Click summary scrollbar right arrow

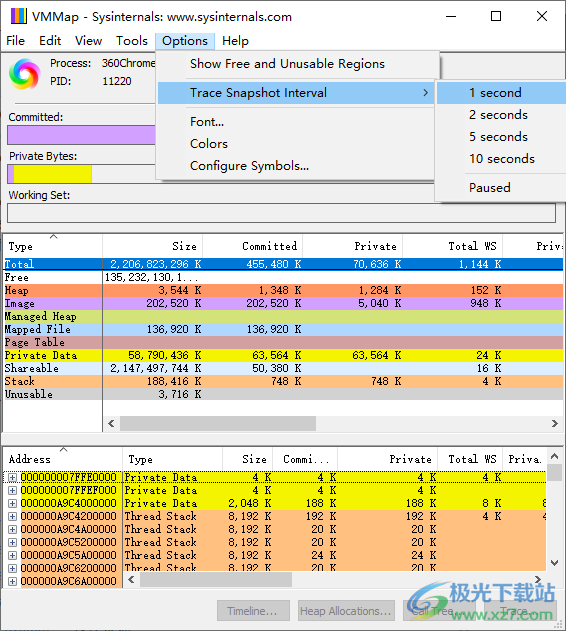pos(555,423)
